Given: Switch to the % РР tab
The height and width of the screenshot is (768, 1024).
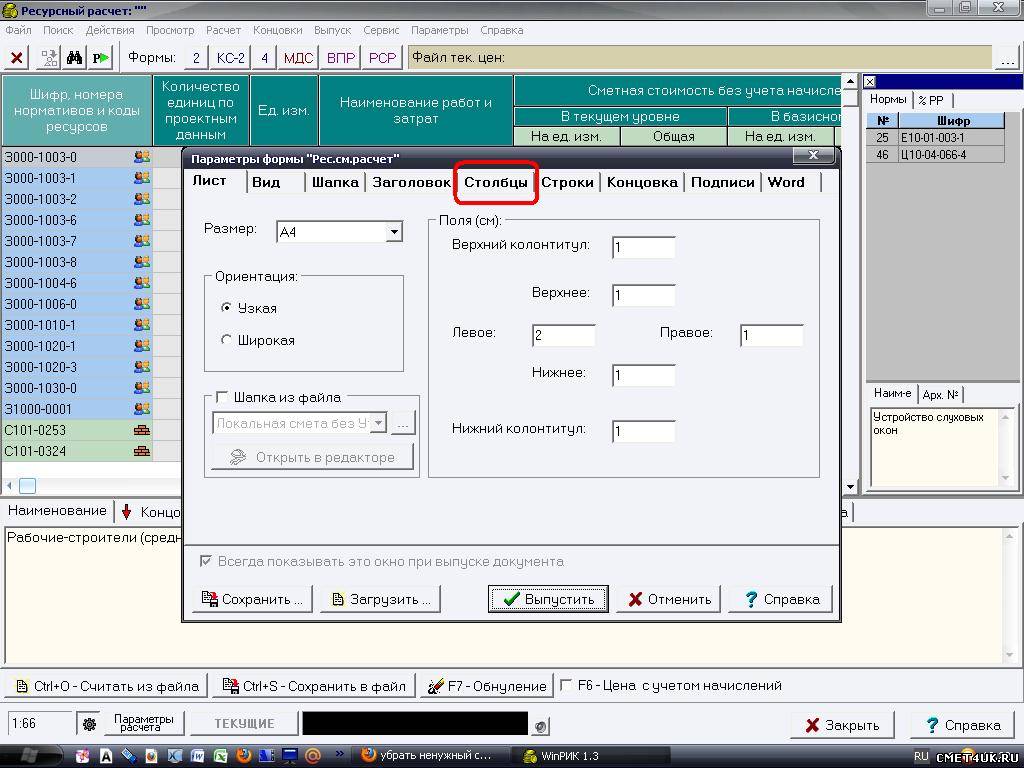Looking at the screenshot, I should (x=931, y=101).
